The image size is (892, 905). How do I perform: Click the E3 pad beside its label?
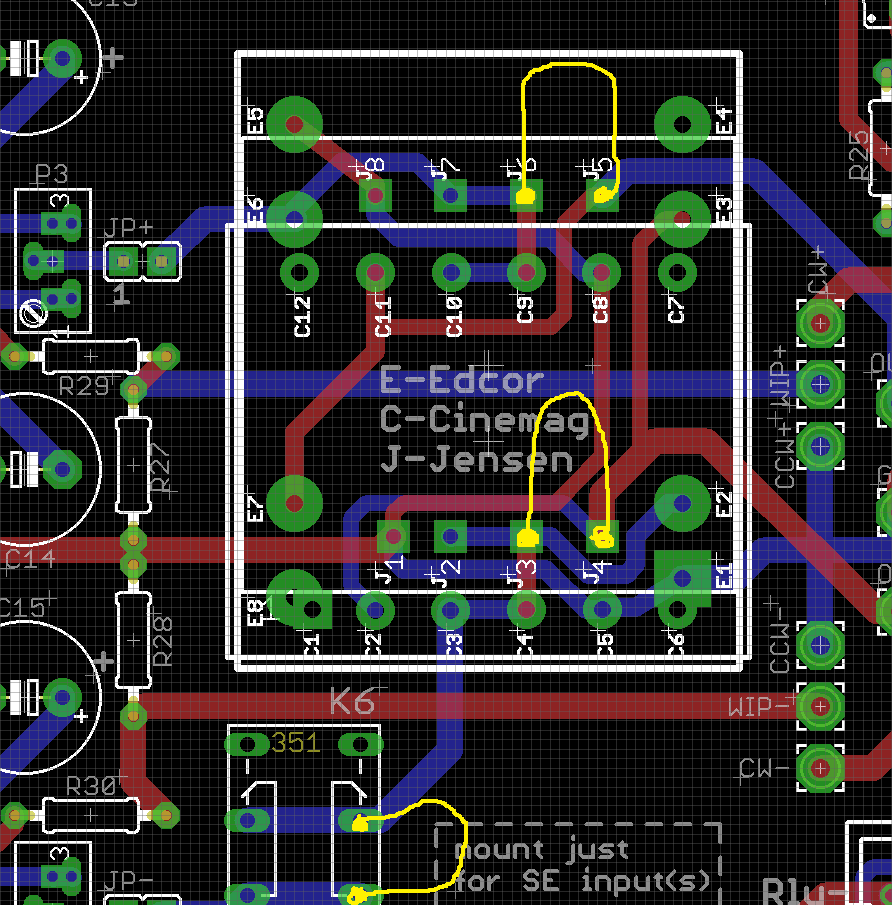(682, 219)
